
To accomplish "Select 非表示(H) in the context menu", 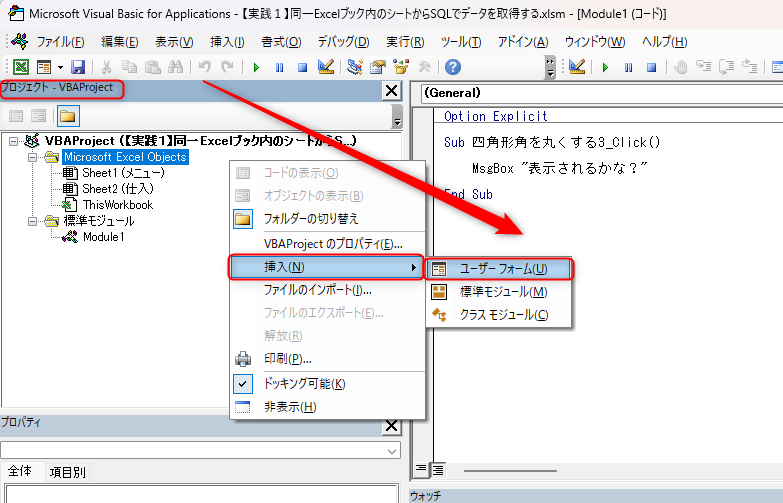I will (x=328, y=407).
